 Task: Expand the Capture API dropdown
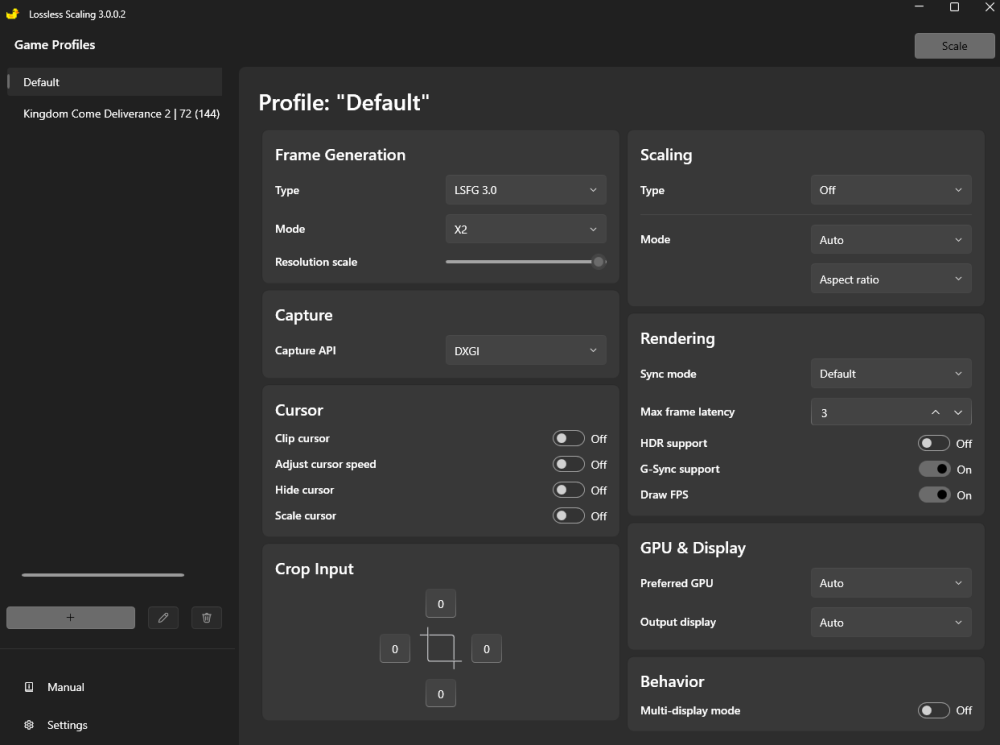tap(525, 351)
